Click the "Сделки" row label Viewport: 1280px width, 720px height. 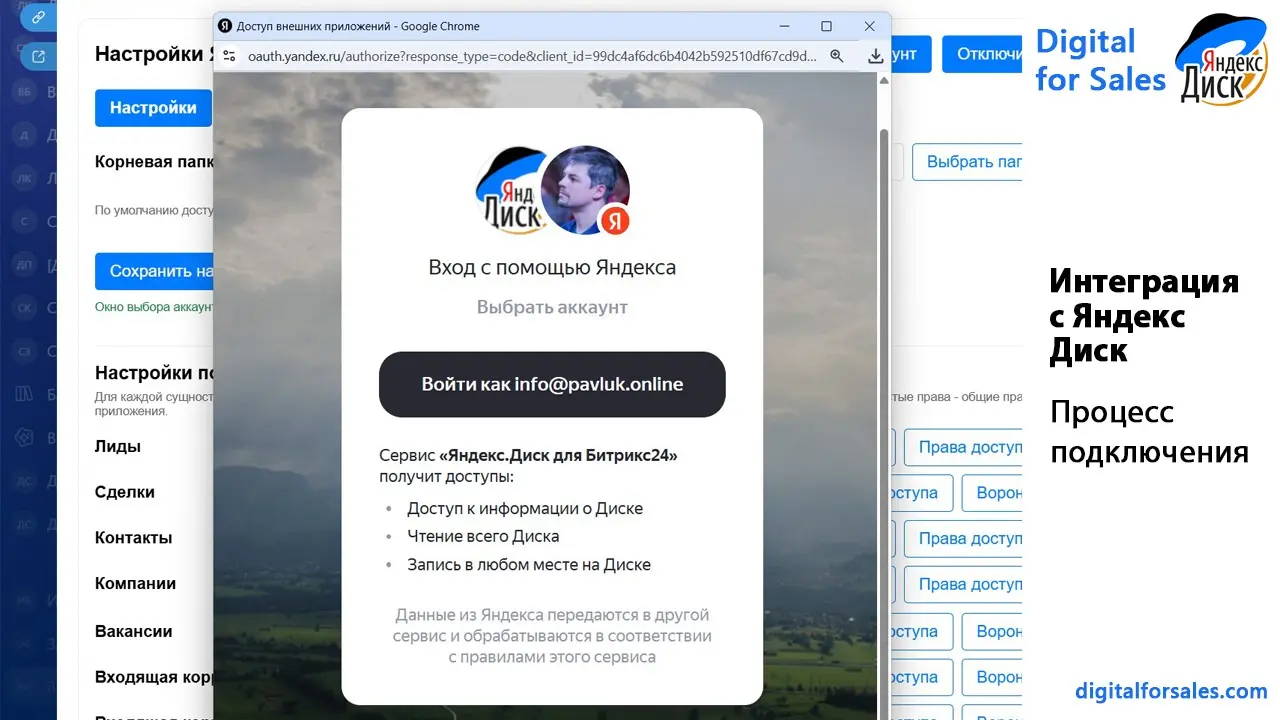click(x=125, y=492)
